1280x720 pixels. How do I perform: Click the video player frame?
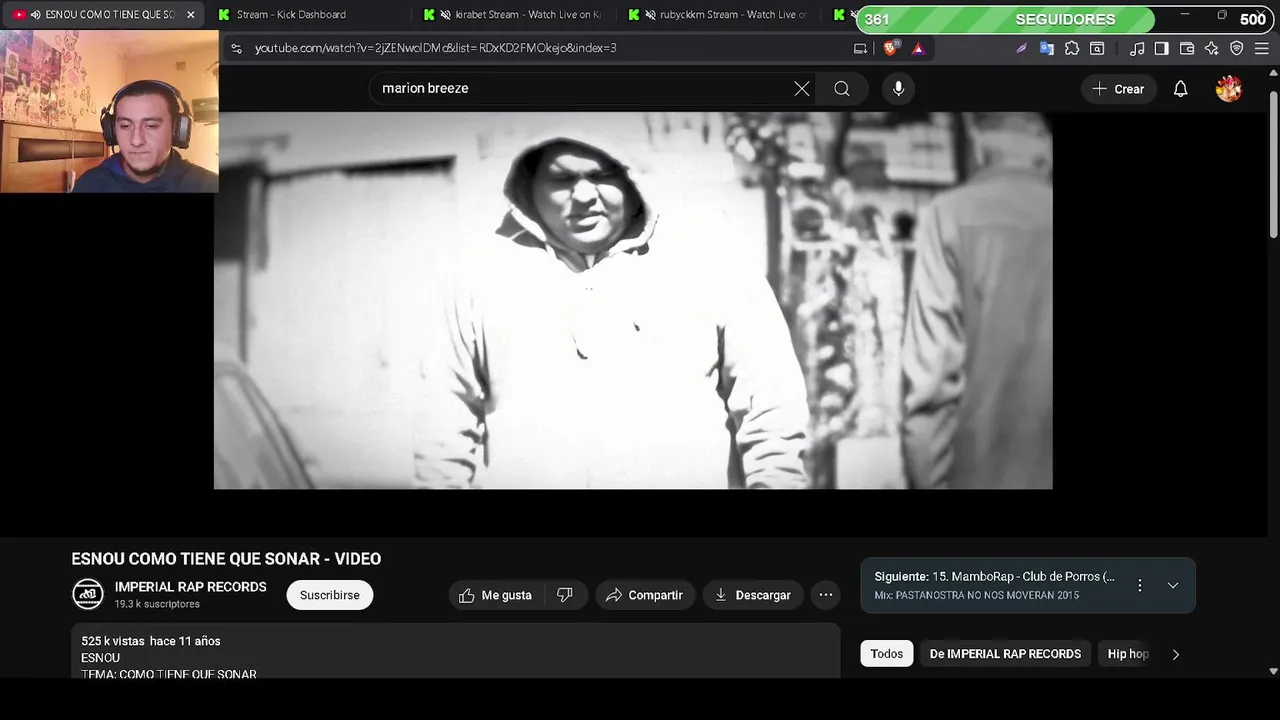pyautogui.click(x=633, y=300)
